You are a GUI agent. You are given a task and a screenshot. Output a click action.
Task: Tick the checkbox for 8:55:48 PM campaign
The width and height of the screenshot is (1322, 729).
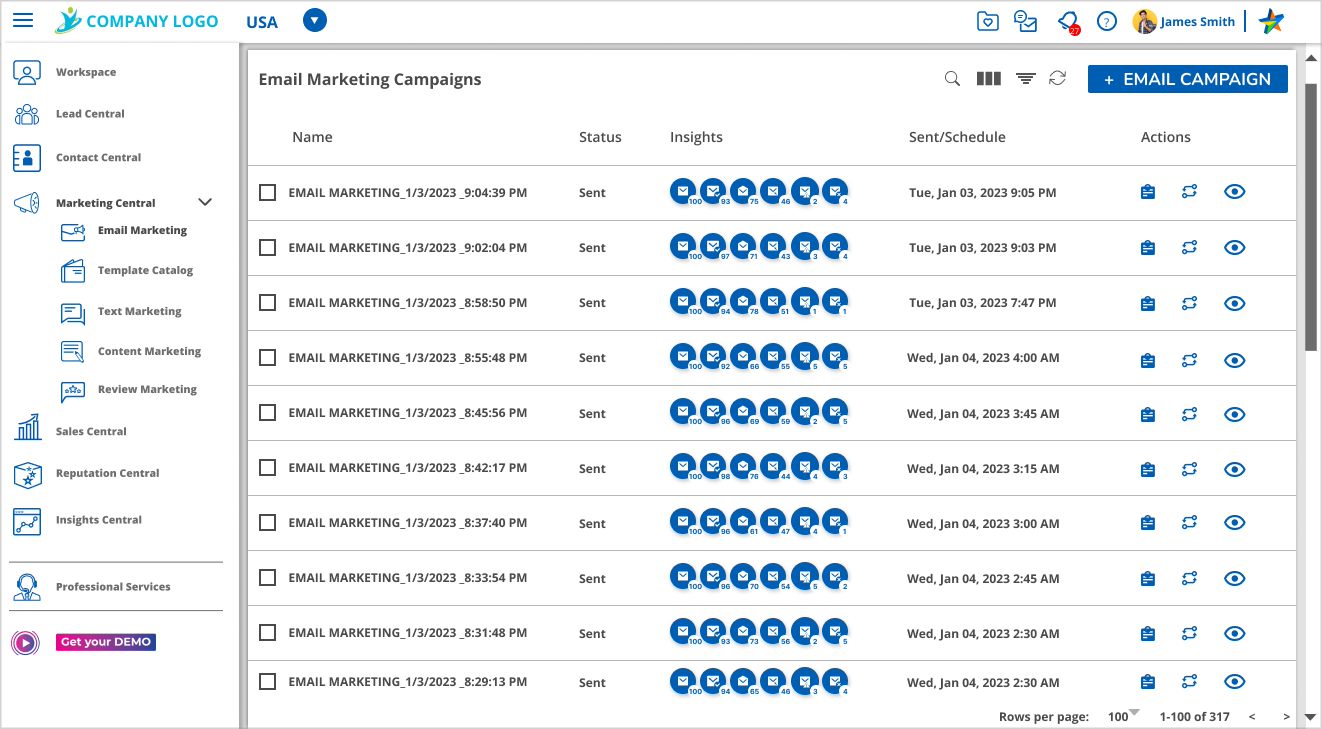267,358
